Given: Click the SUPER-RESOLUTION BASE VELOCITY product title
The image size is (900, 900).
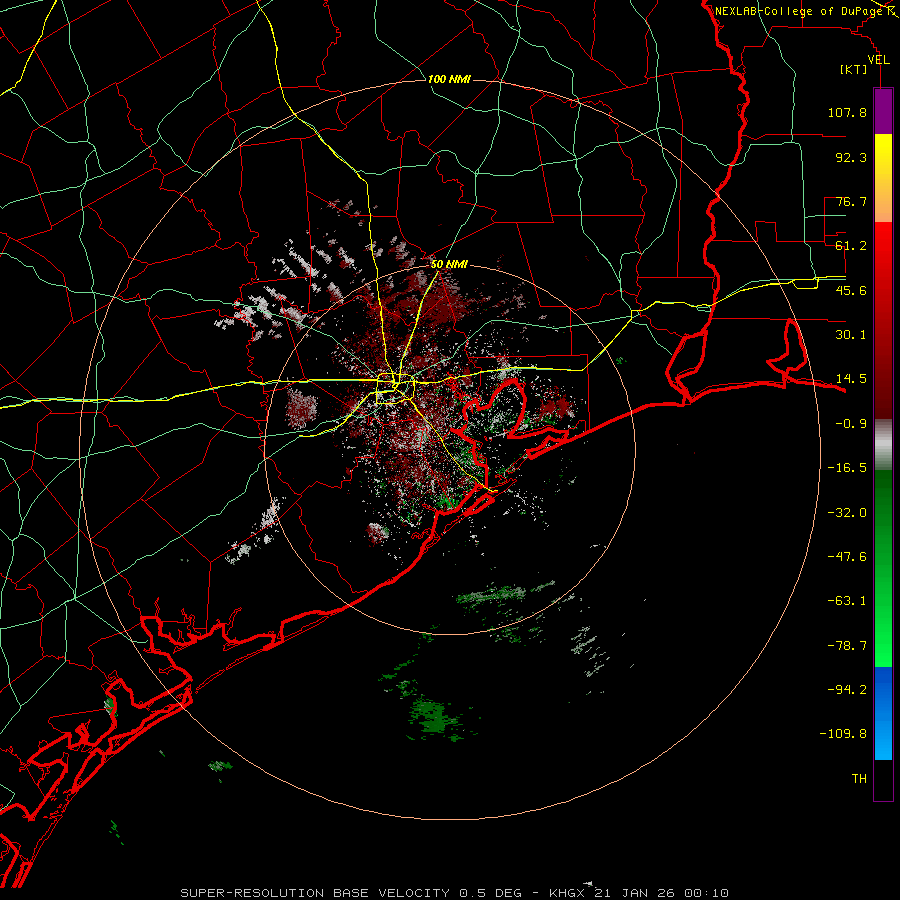Looking at the screenshot, I should click(x=315, y=893).
